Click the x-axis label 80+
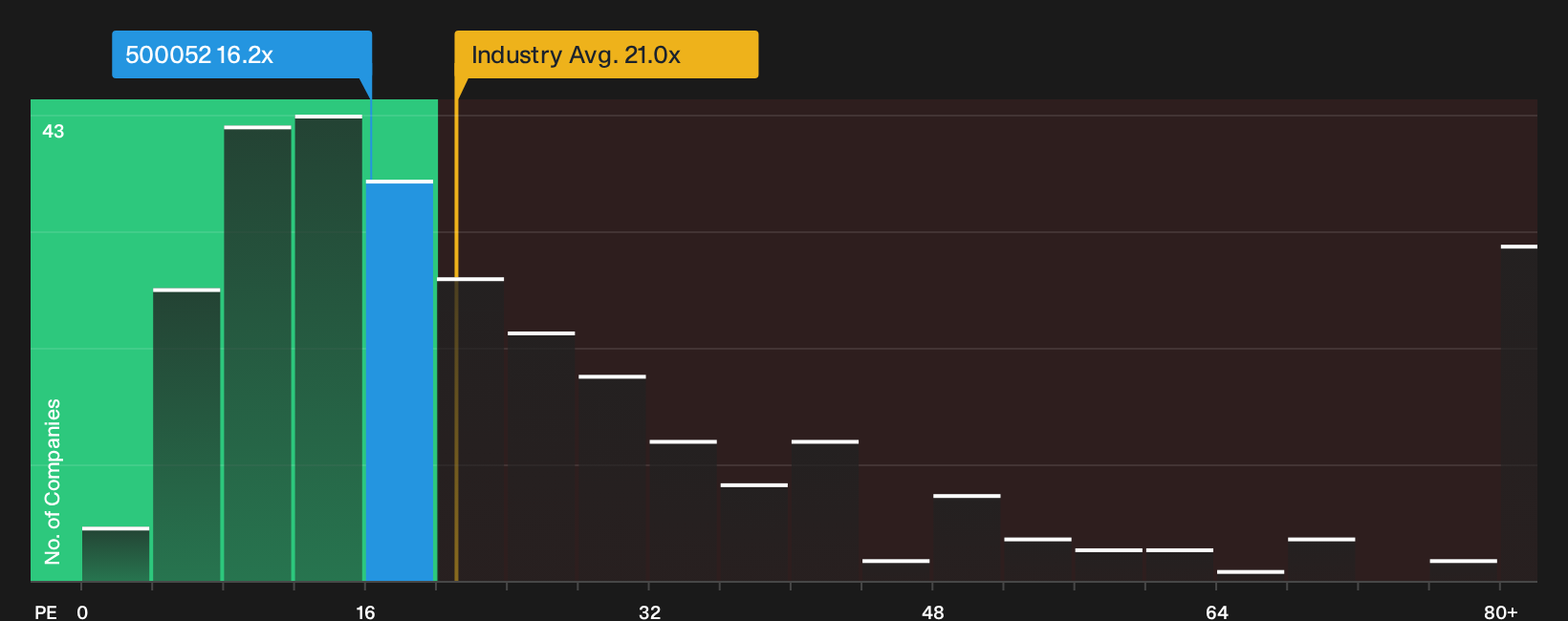This screenshot has width=1568, height=621. [x=1500, y=611]
